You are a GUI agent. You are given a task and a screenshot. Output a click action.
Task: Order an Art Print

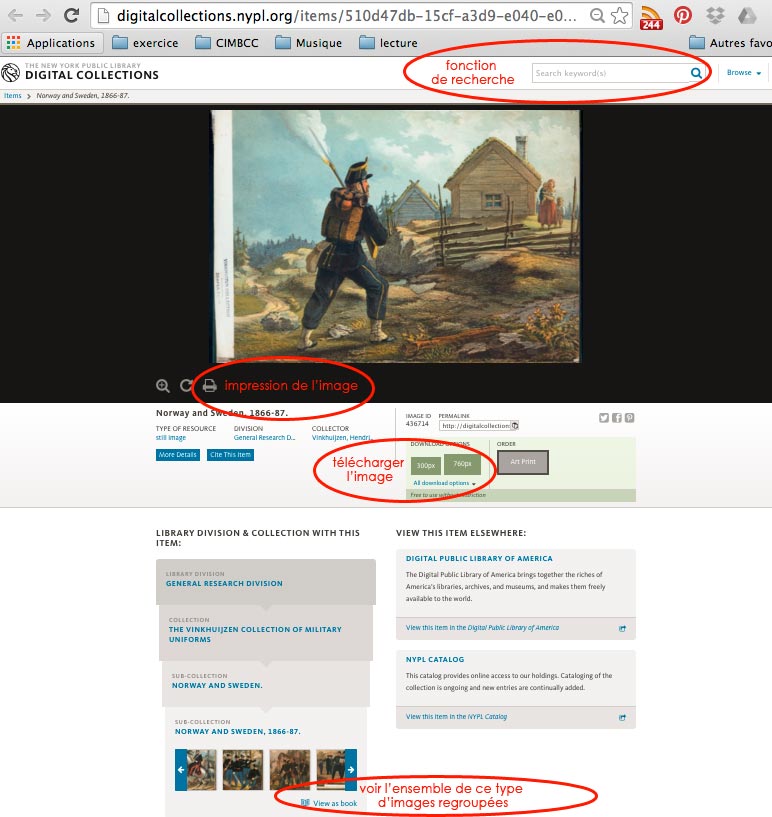click(x=522, y=462)
